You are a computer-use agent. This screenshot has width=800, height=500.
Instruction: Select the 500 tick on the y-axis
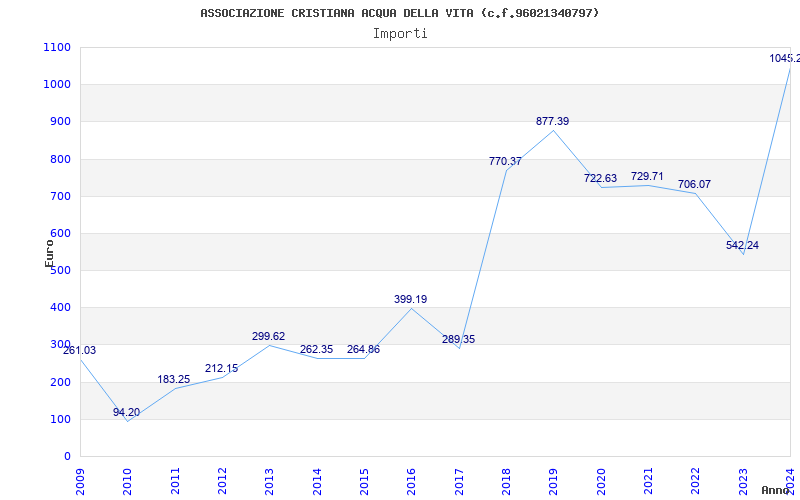[x=60, y=271]
